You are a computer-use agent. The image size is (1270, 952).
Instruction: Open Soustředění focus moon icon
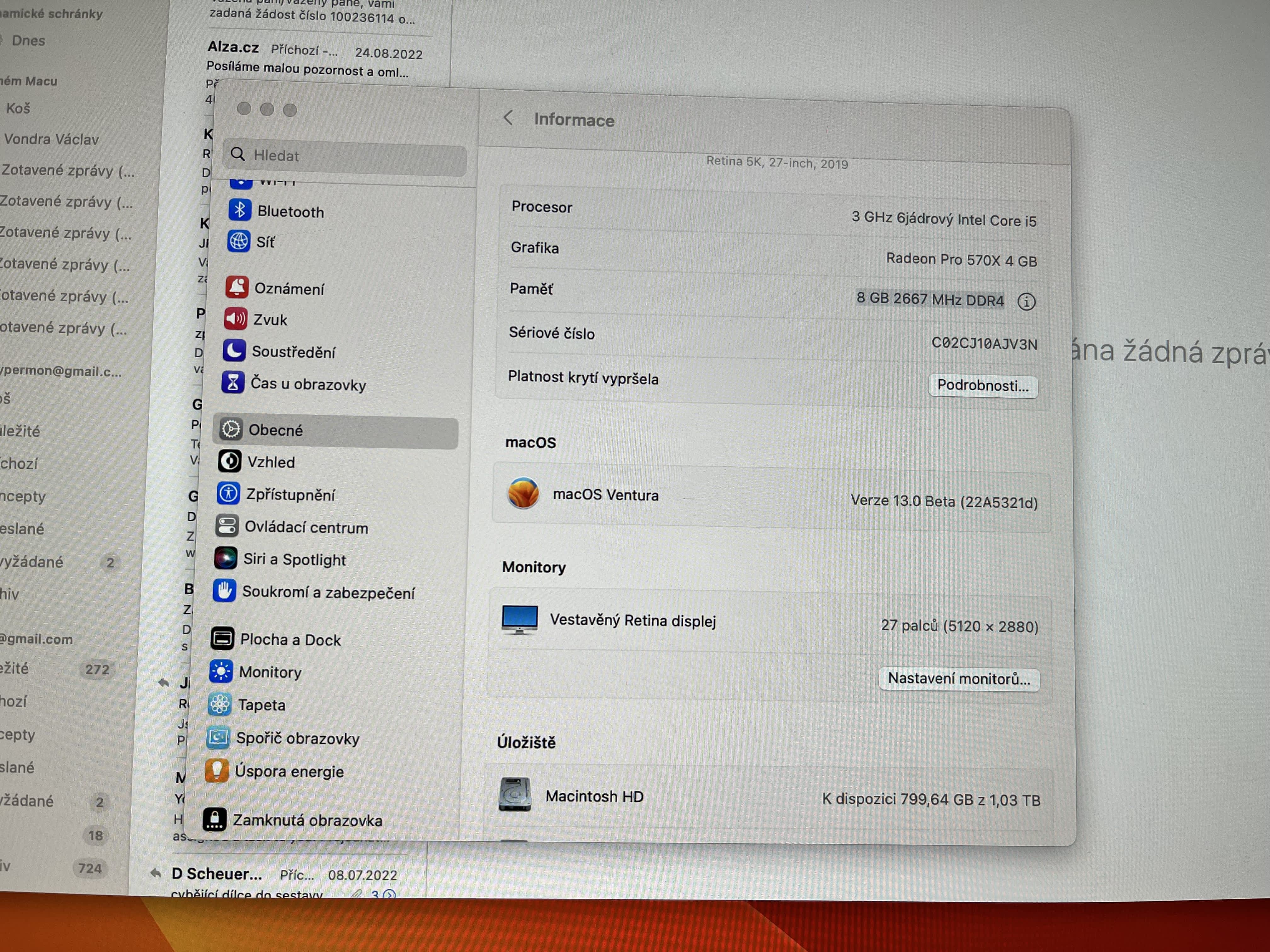tap(234, 351)
